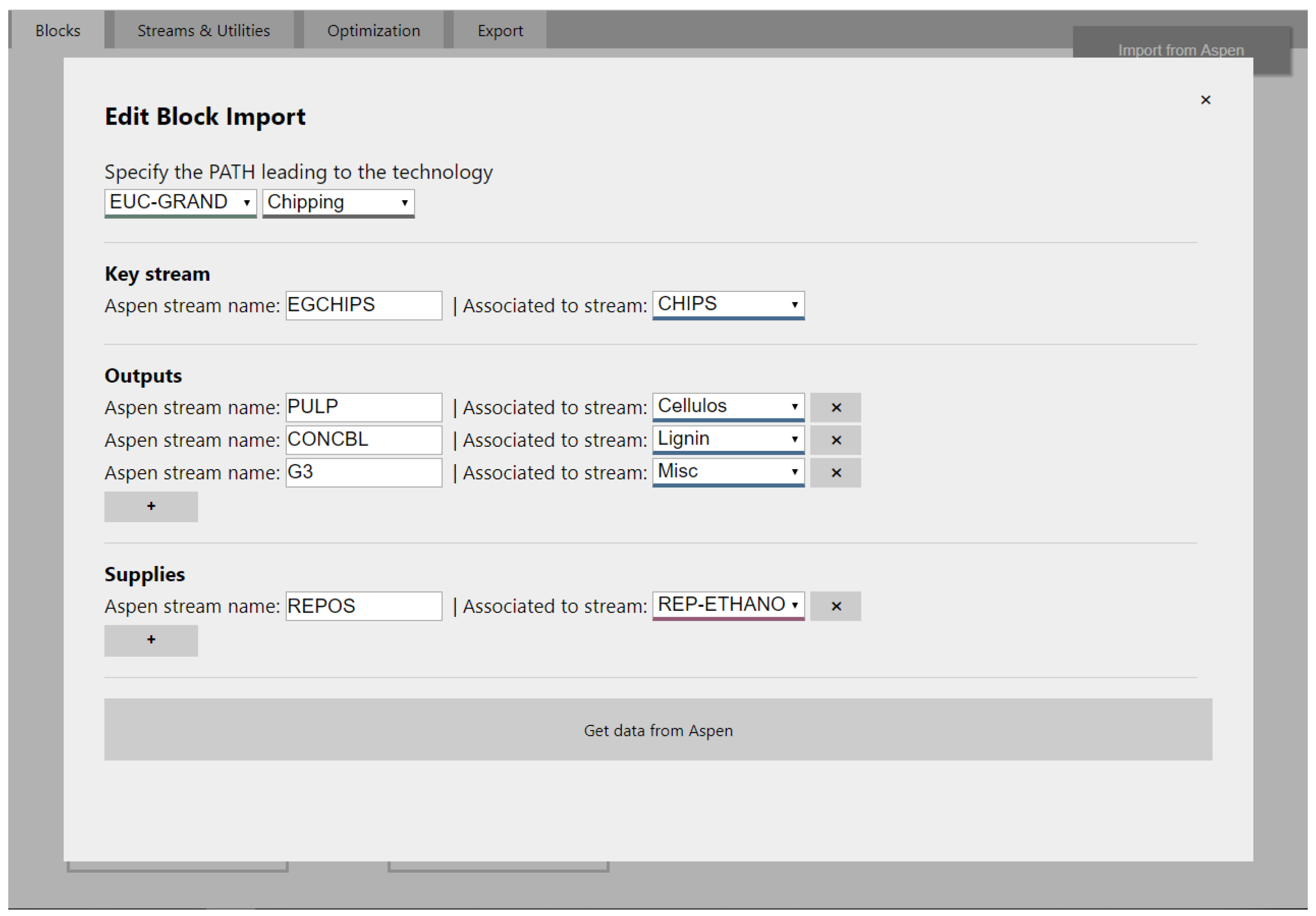The image size is (1316, 916).
Task: Go to the Export tab
Action: coord(500,30)
